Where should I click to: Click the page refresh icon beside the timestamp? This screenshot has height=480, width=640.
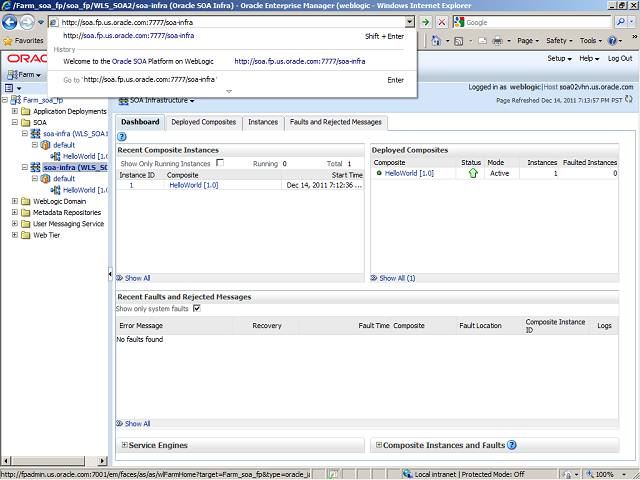pos(630,100)
